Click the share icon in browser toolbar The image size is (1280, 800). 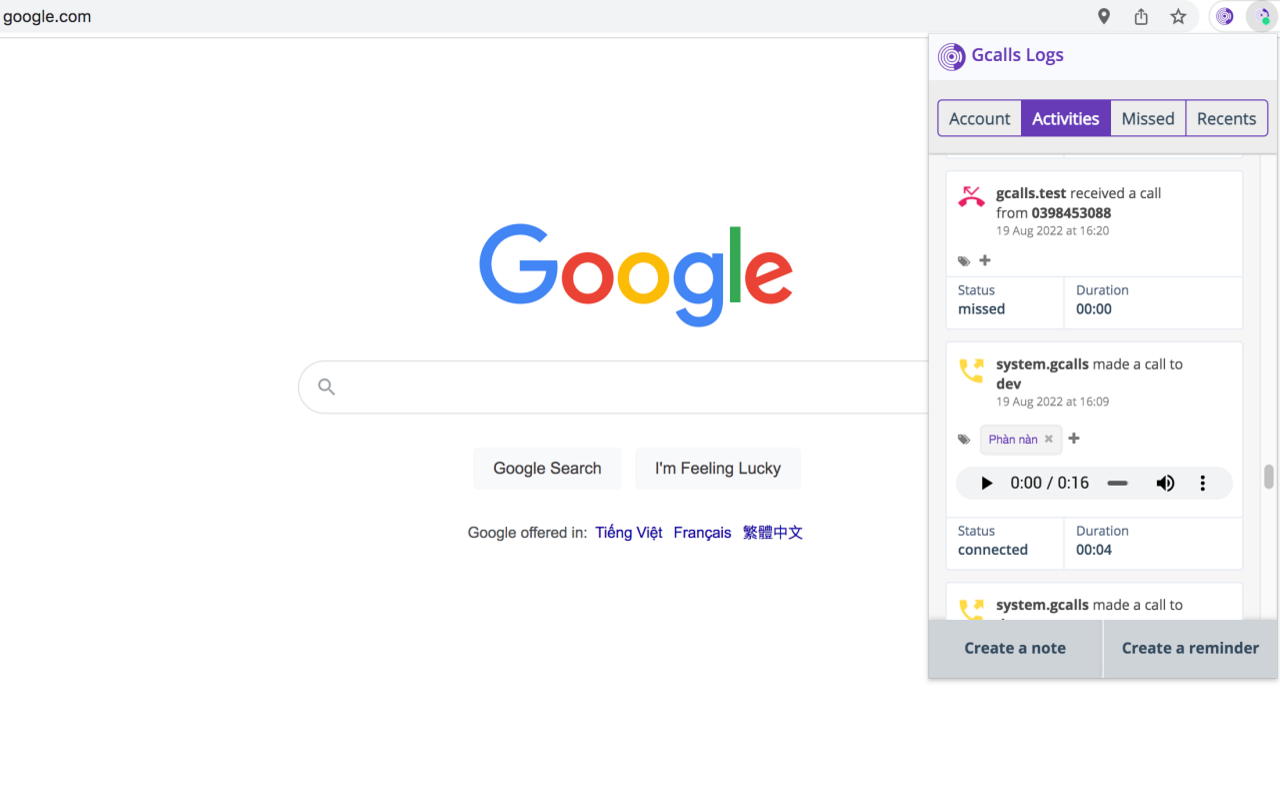[1141, 16]
